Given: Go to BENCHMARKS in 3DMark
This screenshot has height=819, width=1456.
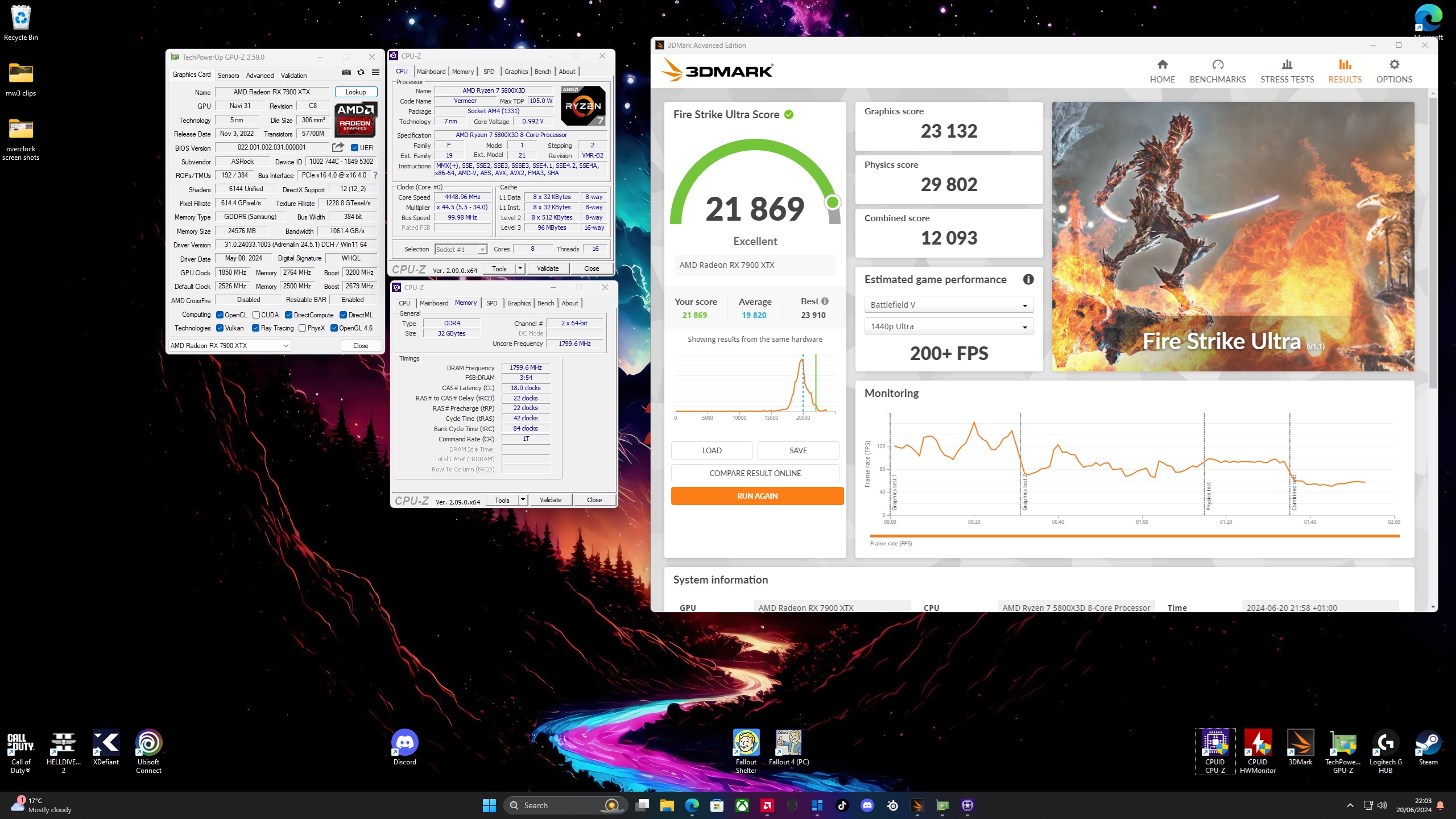Looking at the screenshot, I should coord(1218,71).
